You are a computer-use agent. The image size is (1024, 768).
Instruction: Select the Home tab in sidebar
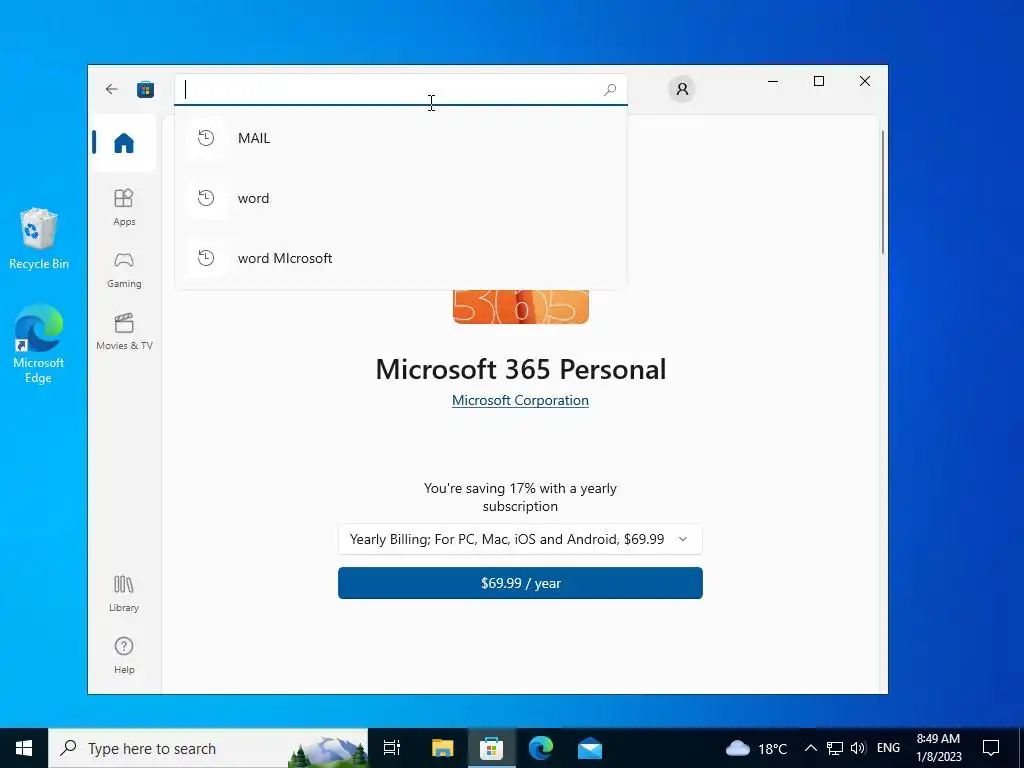(x=123, y=143)
